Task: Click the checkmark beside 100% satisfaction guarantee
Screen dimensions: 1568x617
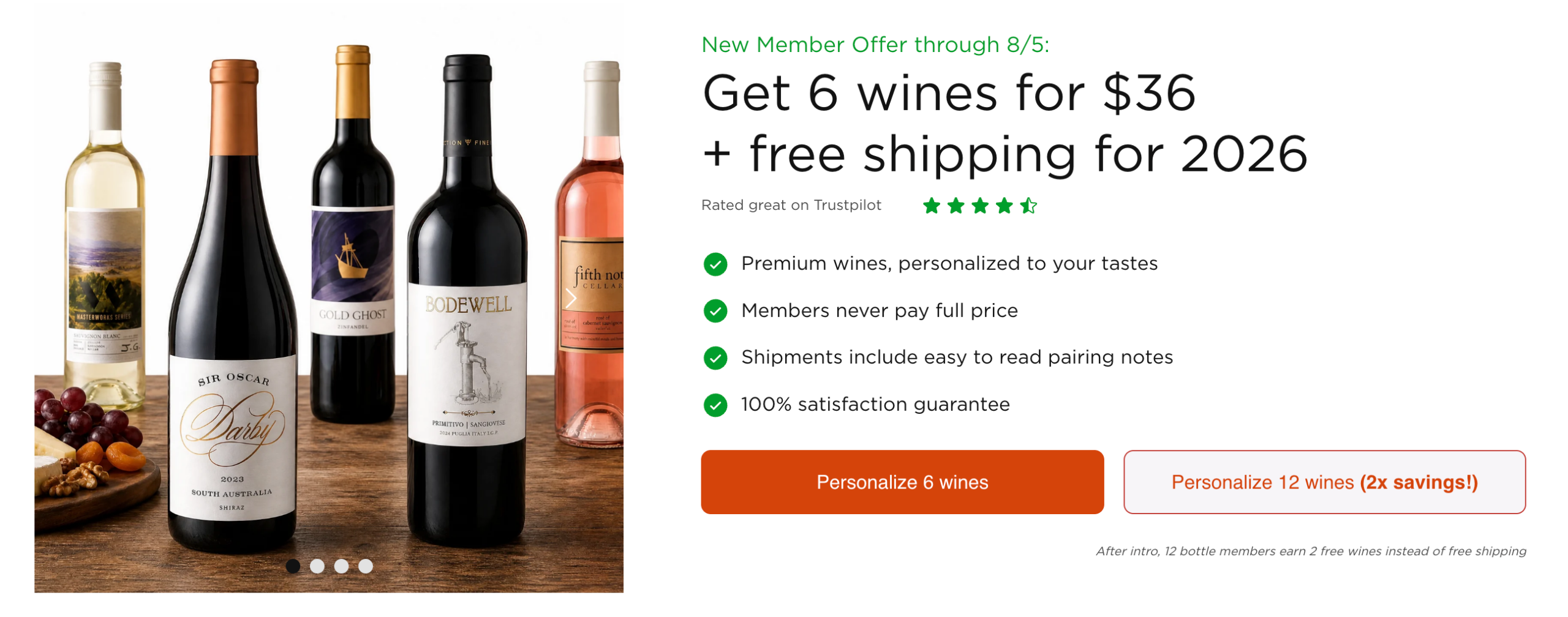Action: (715, 405)
